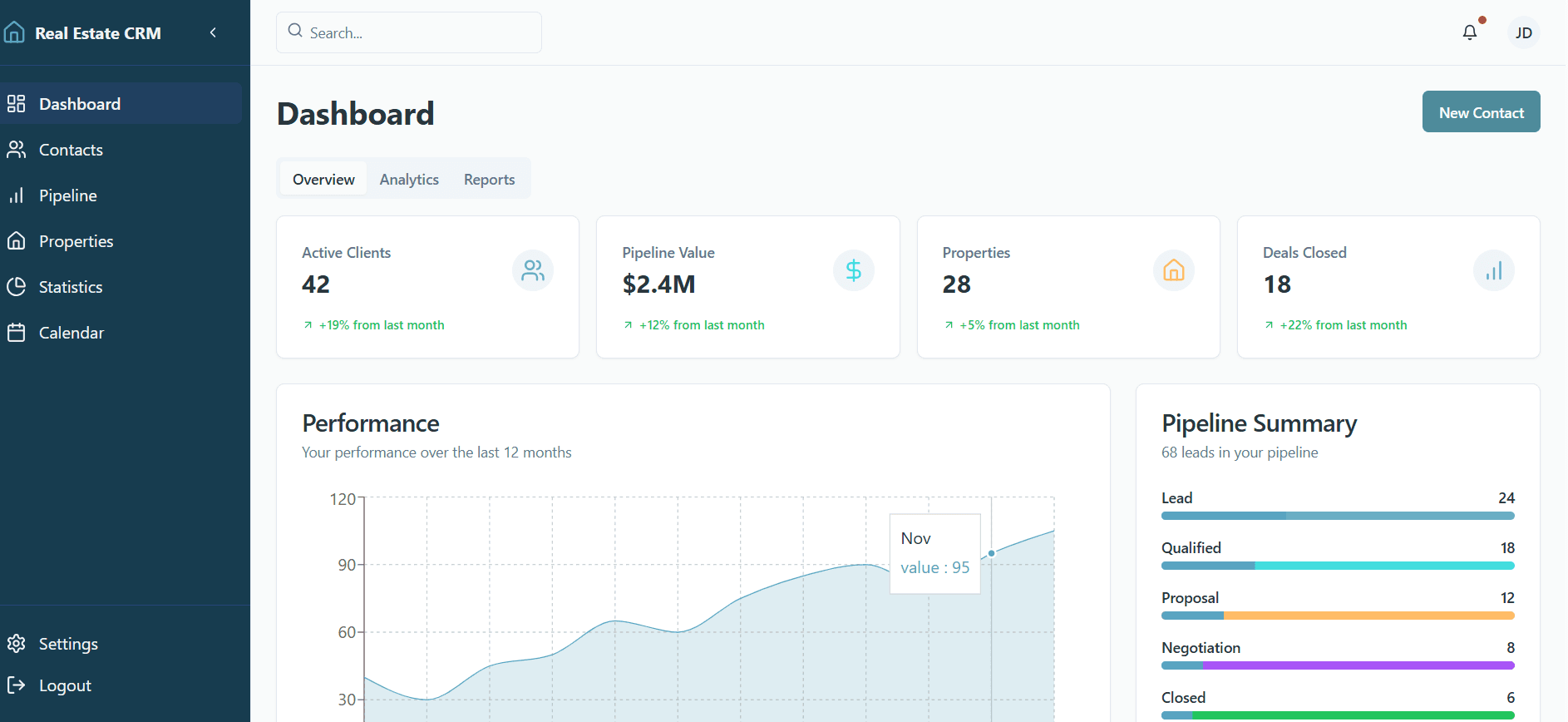Screen dimensions: 1568x722
Task: Click the Settings gear icon
Action: 16,644
